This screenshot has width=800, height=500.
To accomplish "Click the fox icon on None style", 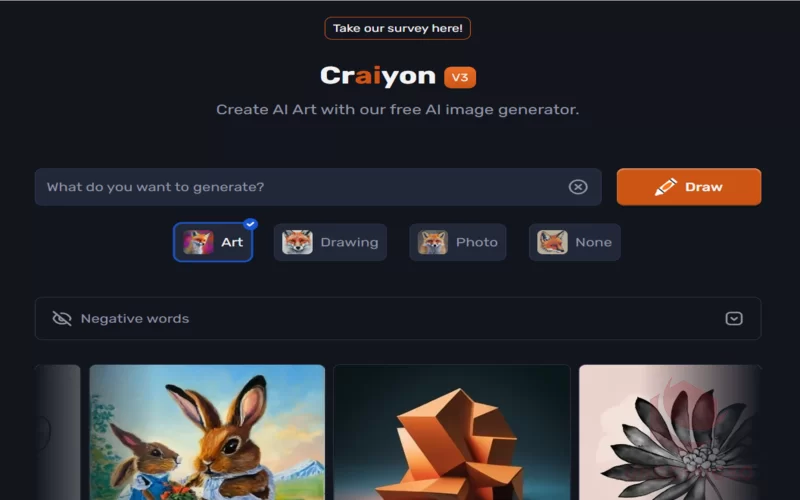I will [552, 242].
